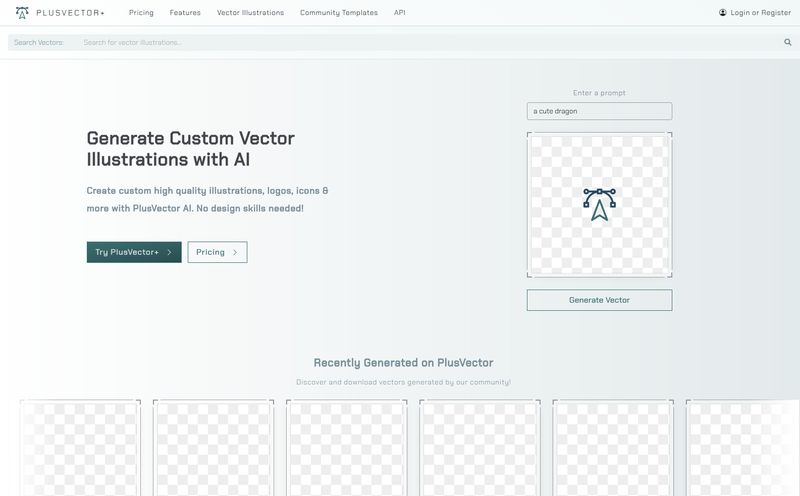This screenshot has width=800, height=496.
Task: Click 'Enter a prompt' label
Action: tap(599, 93)
